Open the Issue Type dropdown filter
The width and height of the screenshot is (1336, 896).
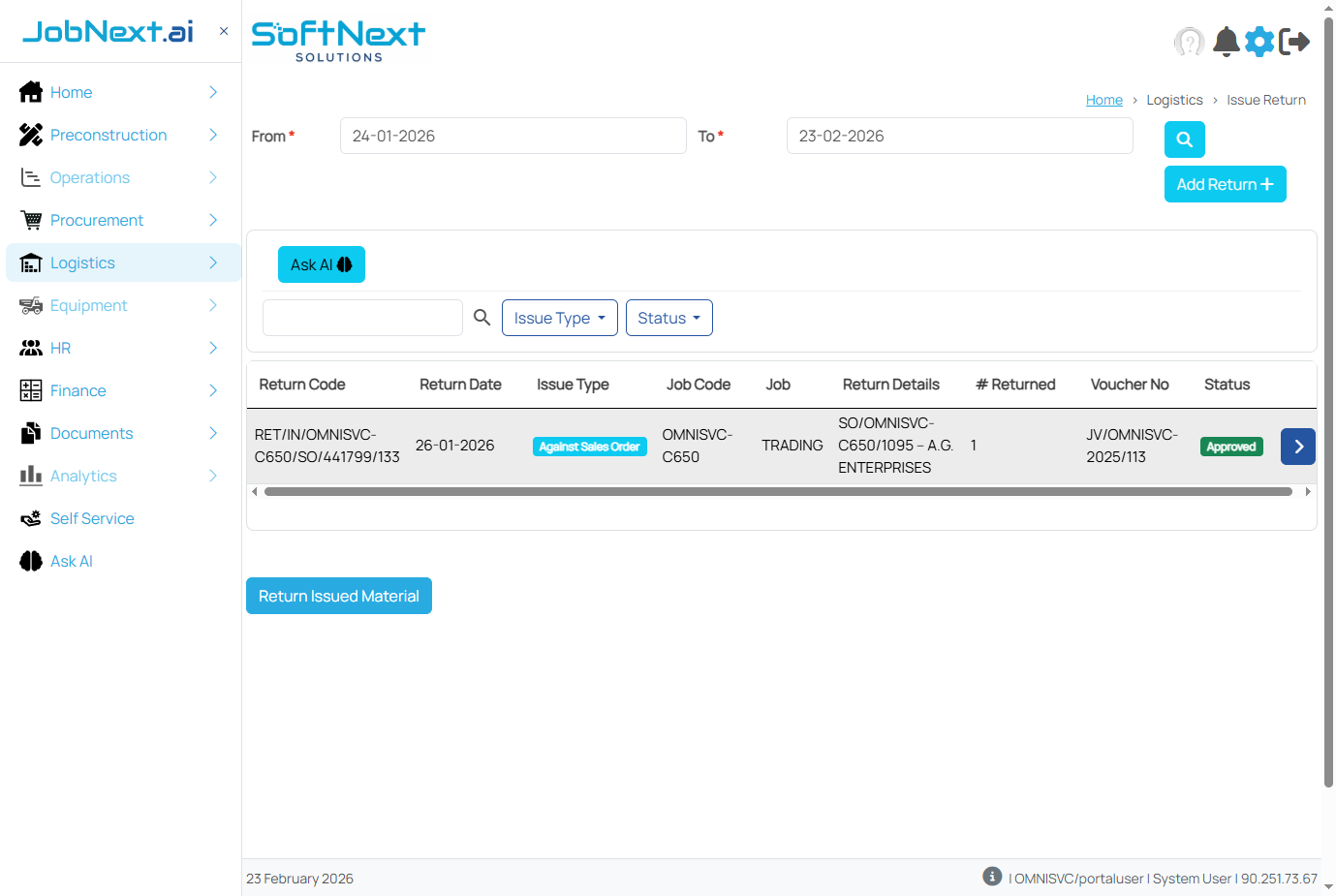click(559, 318)
